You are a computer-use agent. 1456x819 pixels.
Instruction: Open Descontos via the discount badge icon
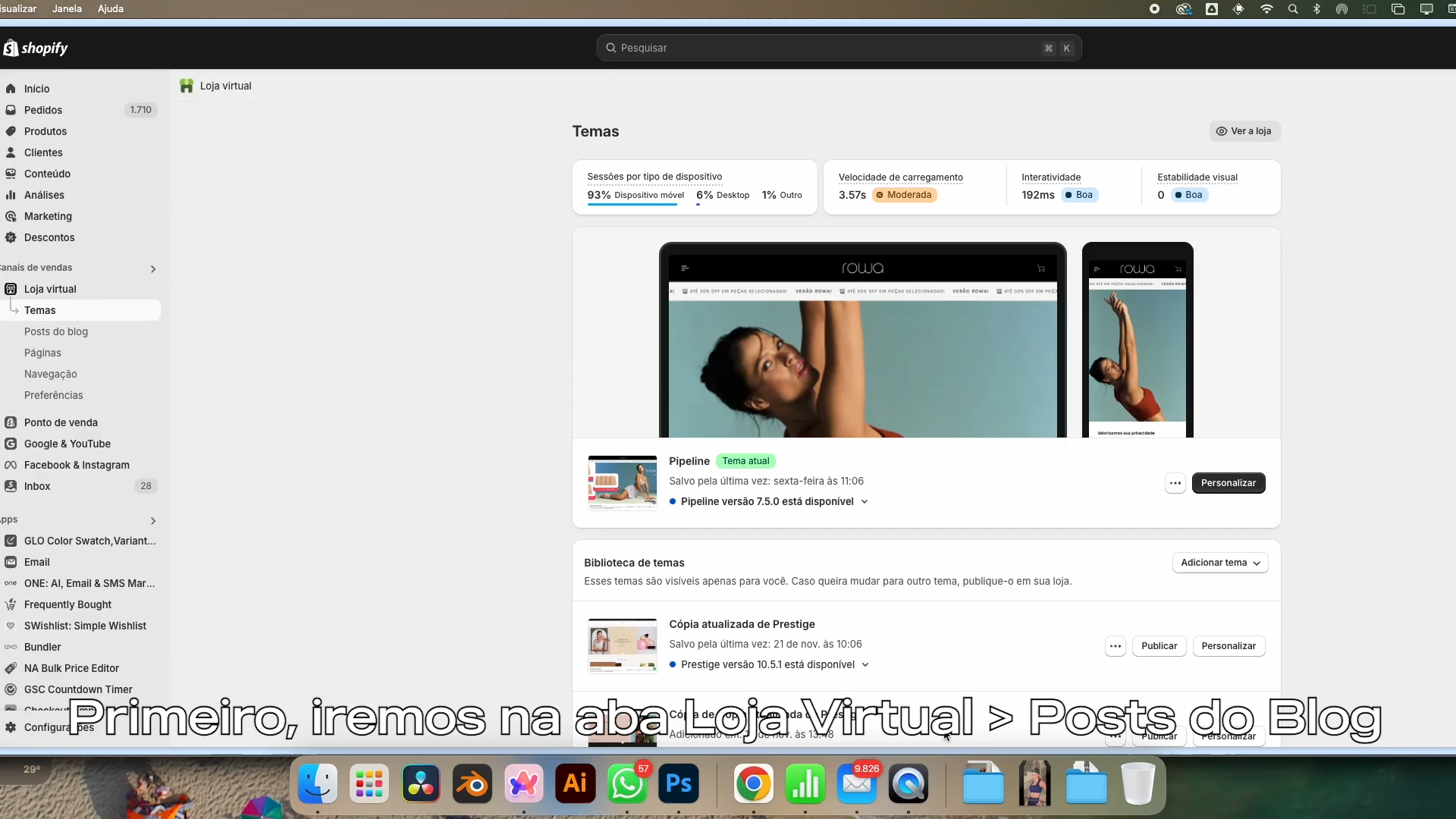click(x=11, y=237)
